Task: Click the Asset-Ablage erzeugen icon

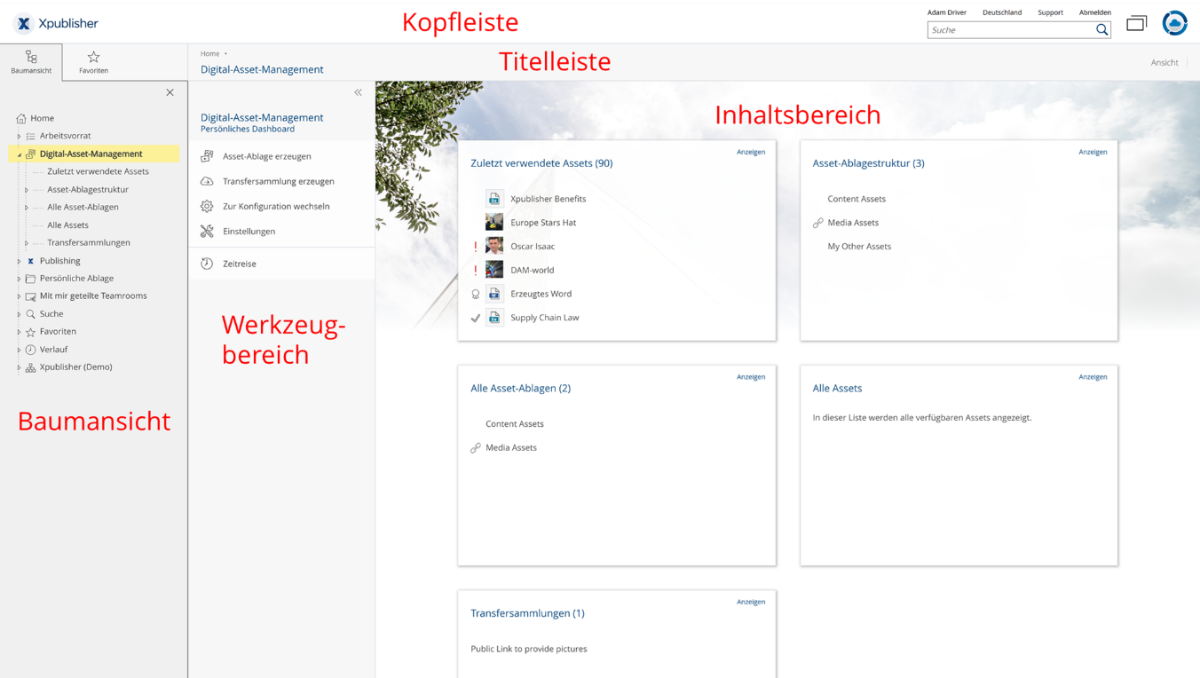Action: (x=207, y=156)
